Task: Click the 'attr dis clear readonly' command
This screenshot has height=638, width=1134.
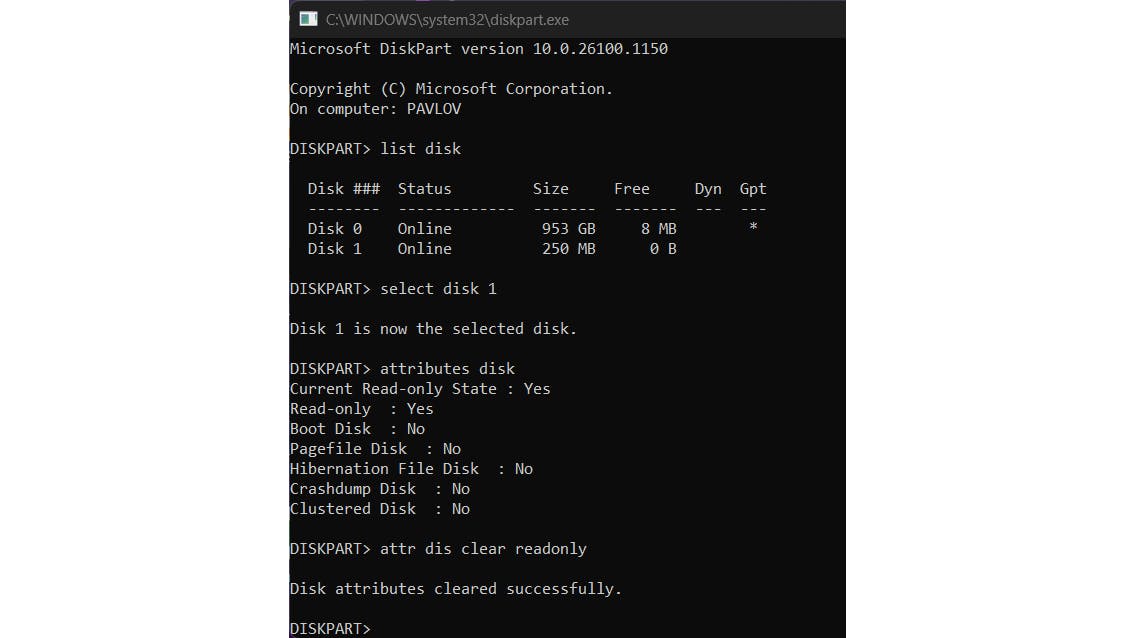Action: 483,549
